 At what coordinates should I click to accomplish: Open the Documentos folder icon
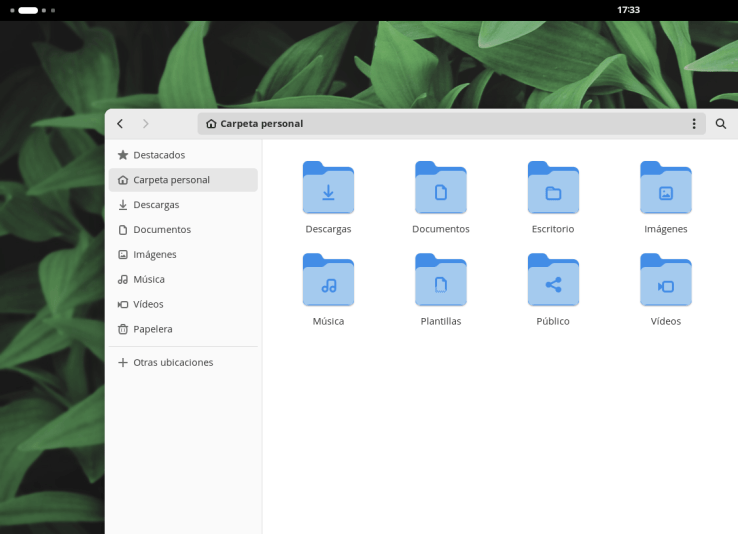(x=441, y=188)
